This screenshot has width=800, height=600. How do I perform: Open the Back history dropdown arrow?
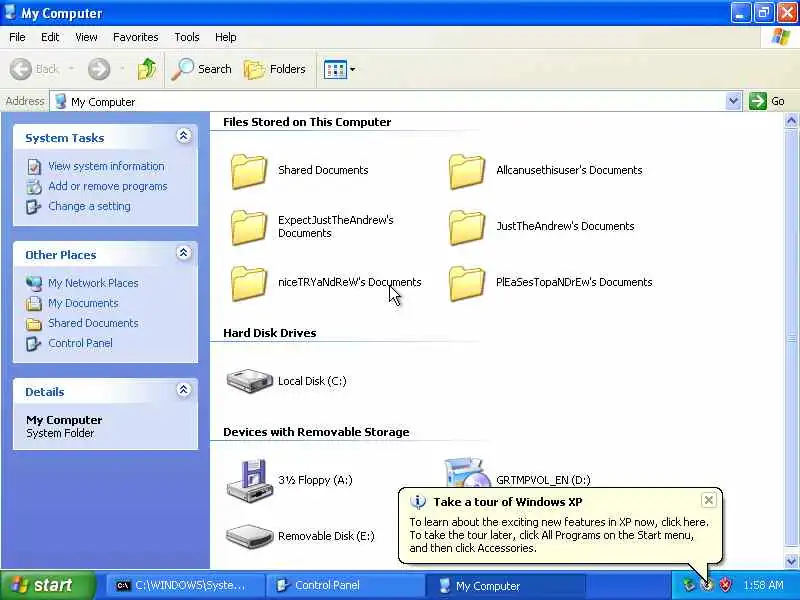71,69
